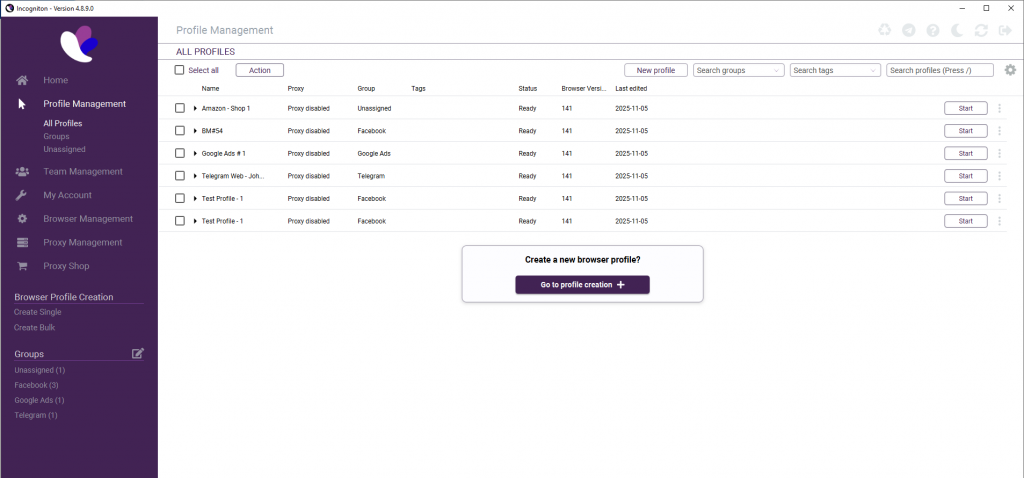This screenshot has height=478, width=1024.
Task: Open three-dot menu for Amazon - Shop 1
Action: [x=999, y=108]
